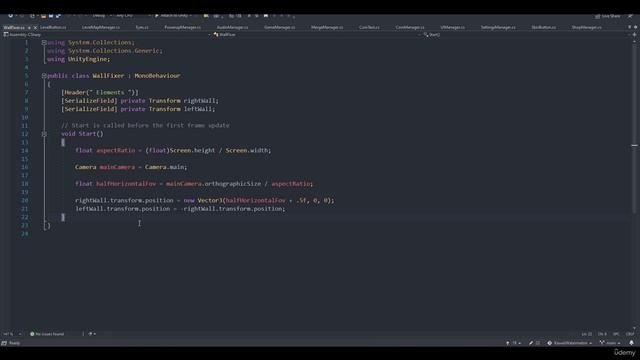The image size is (640, 360).
Task: Open the SettingsManager.cs tab
Action: coord(498,27)
